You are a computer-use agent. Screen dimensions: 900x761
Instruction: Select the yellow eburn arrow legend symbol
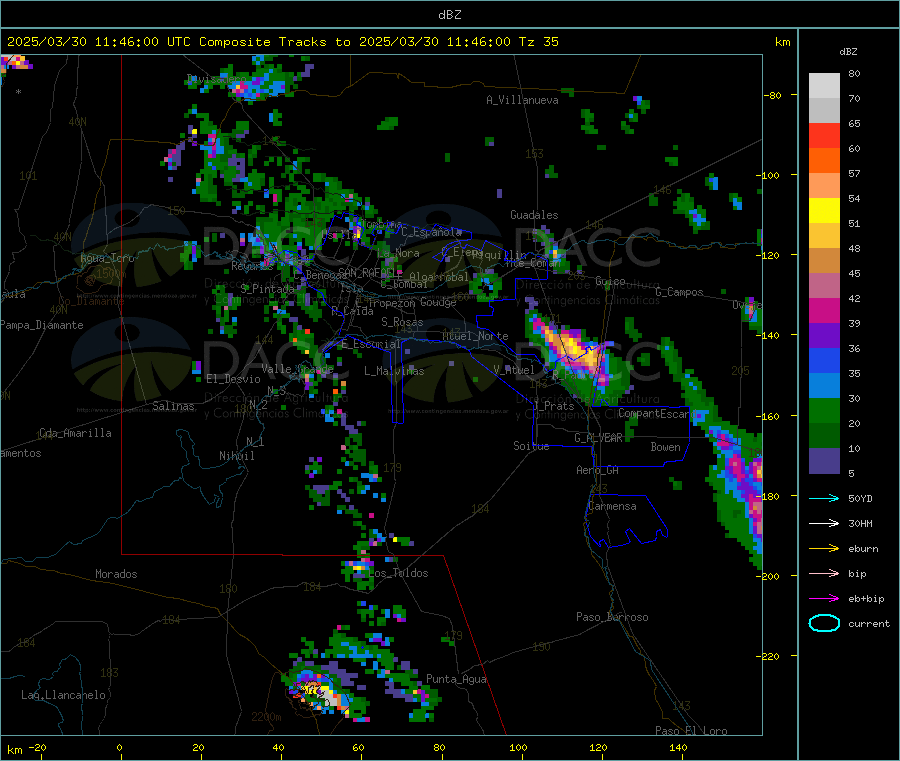pos(824,549)
